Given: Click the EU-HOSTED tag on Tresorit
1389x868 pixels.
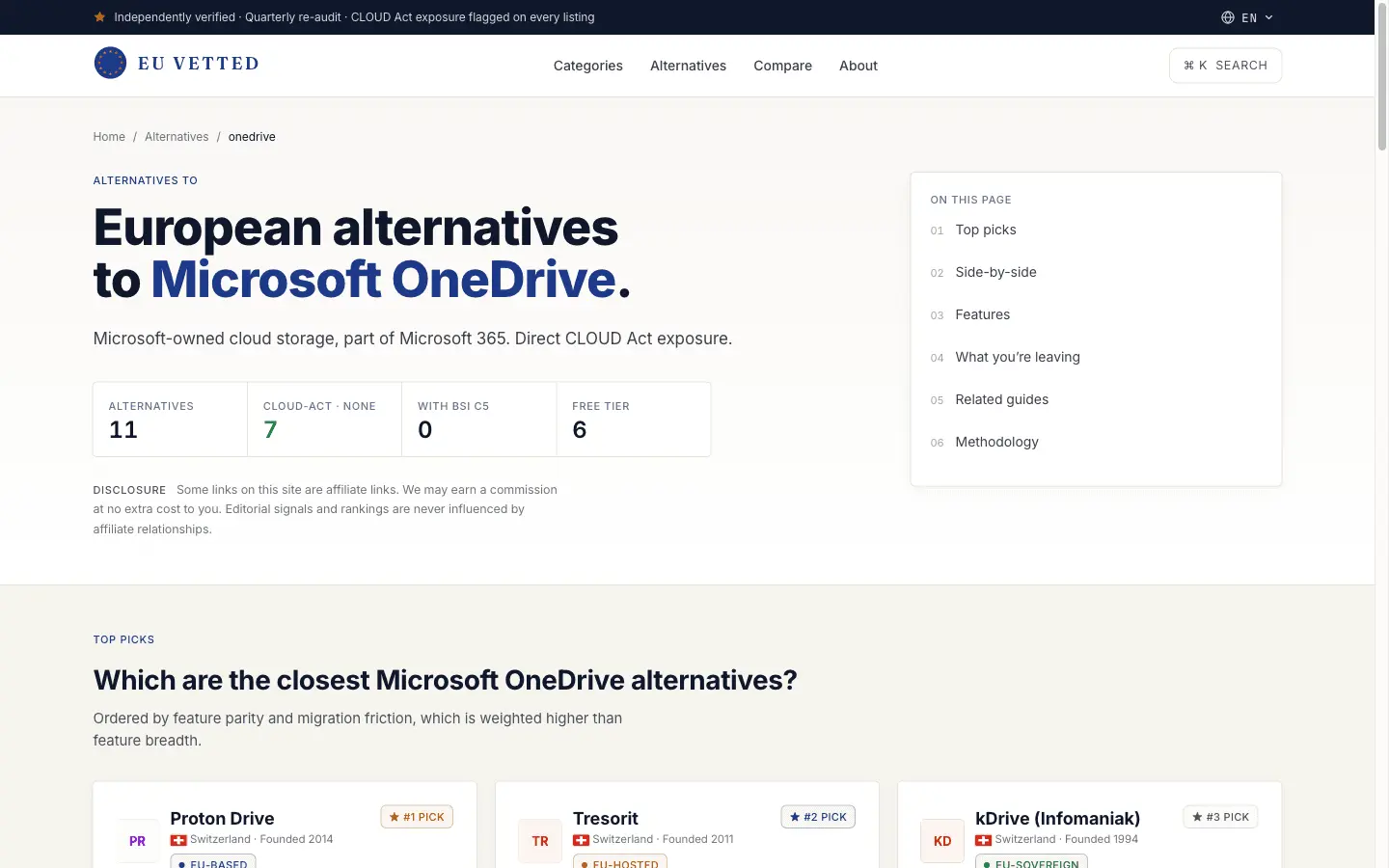Looking at the screenshot, I should [620, 862].
